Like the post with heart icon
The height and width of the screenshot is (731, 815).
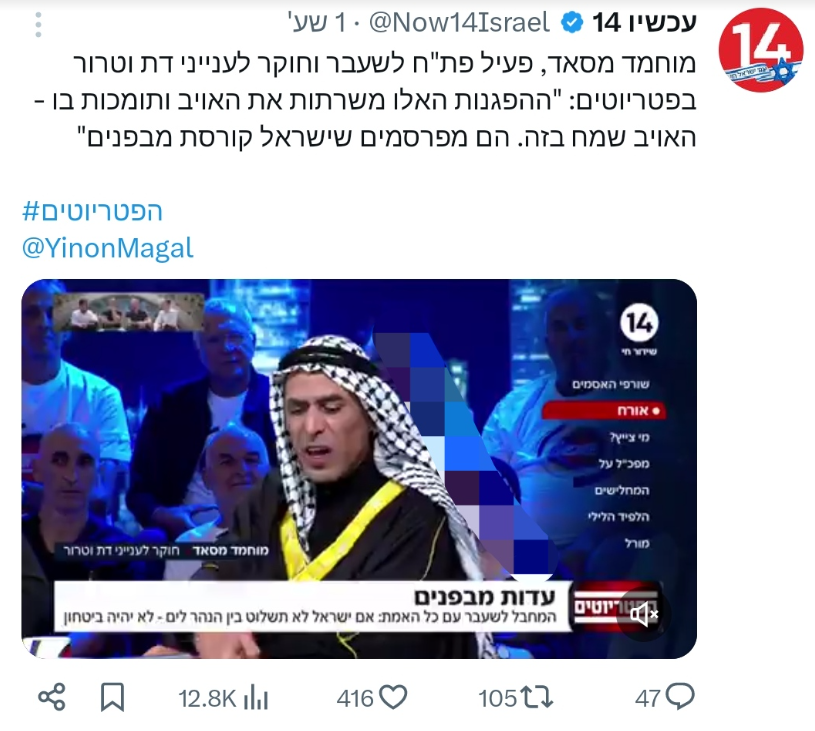(392, 698)
